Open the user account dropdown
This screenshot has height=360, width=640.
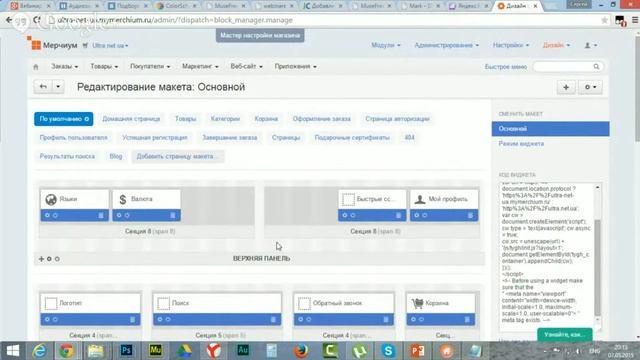[x=591, y=45]
